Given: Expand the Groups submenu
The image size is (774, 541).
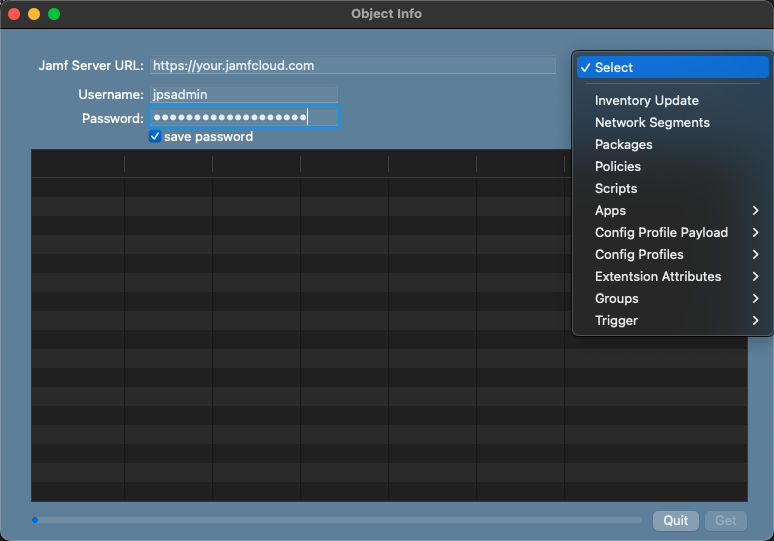Looking at the screenshot, I should click(672, 299).
